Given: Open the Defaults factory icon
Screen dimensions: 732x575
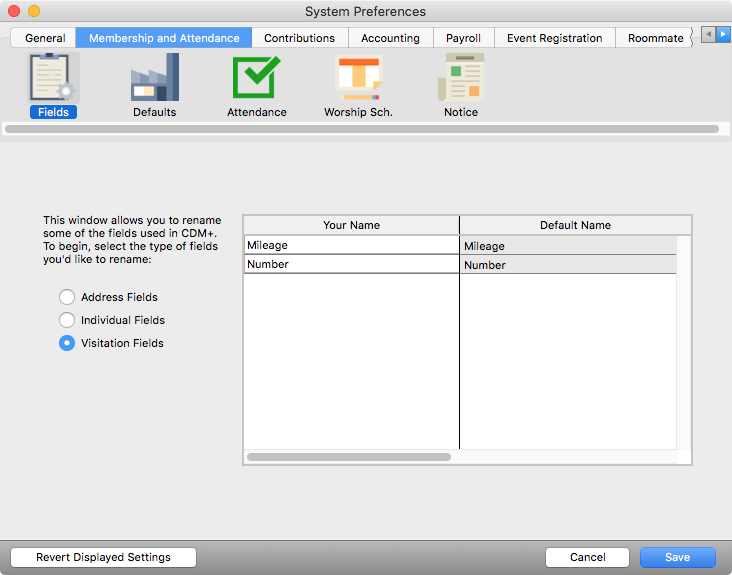Looking at the screenshot, I should click(x=154, y=80).
